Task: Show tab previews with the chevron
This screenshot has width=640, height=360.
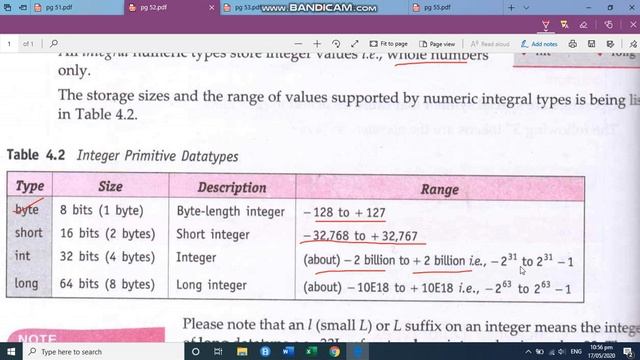Action: (x=526, y=7)
